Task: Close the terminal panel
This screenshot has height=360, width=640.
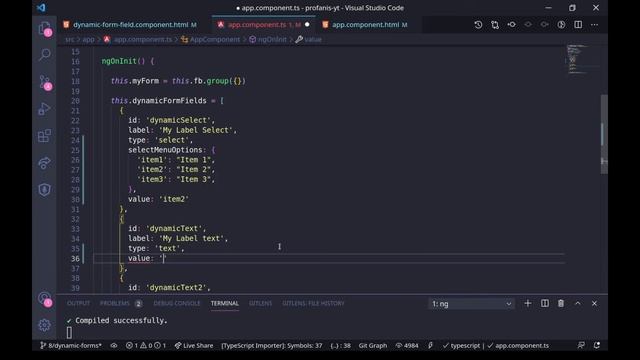Action: [594, 303]
